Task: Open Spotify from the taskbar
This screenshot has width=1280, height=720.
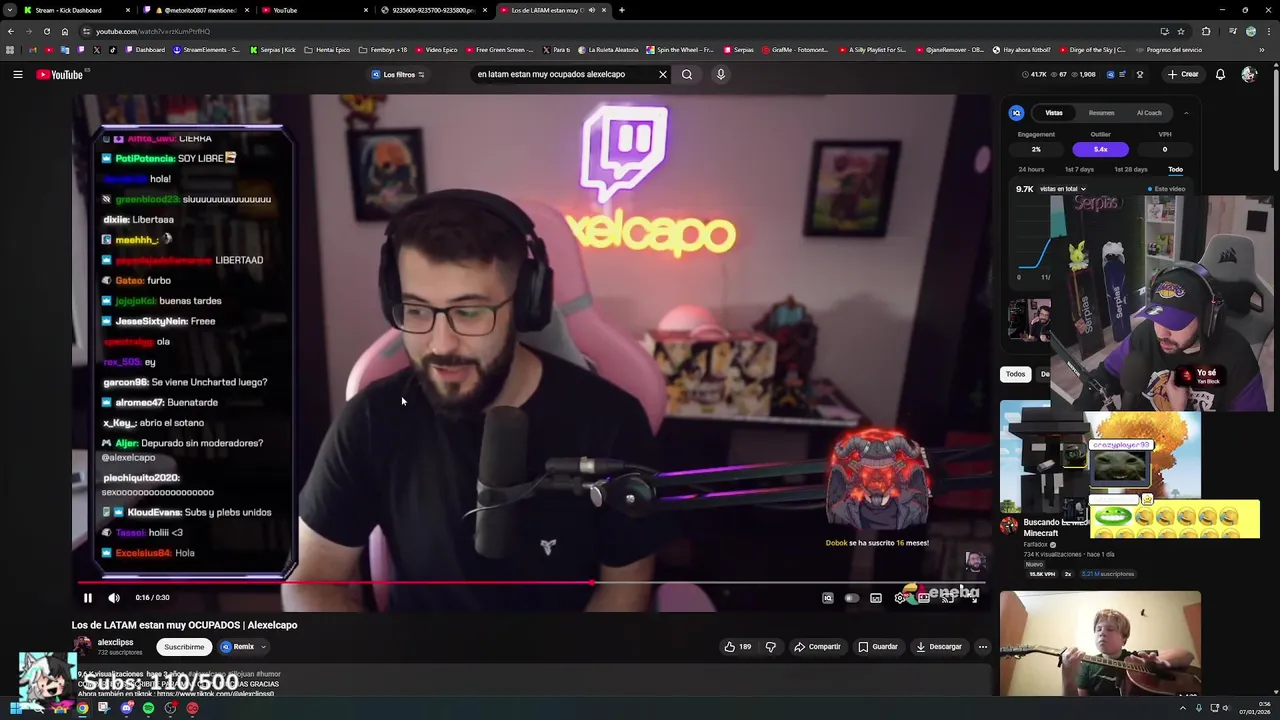Action: coord(148,708)
